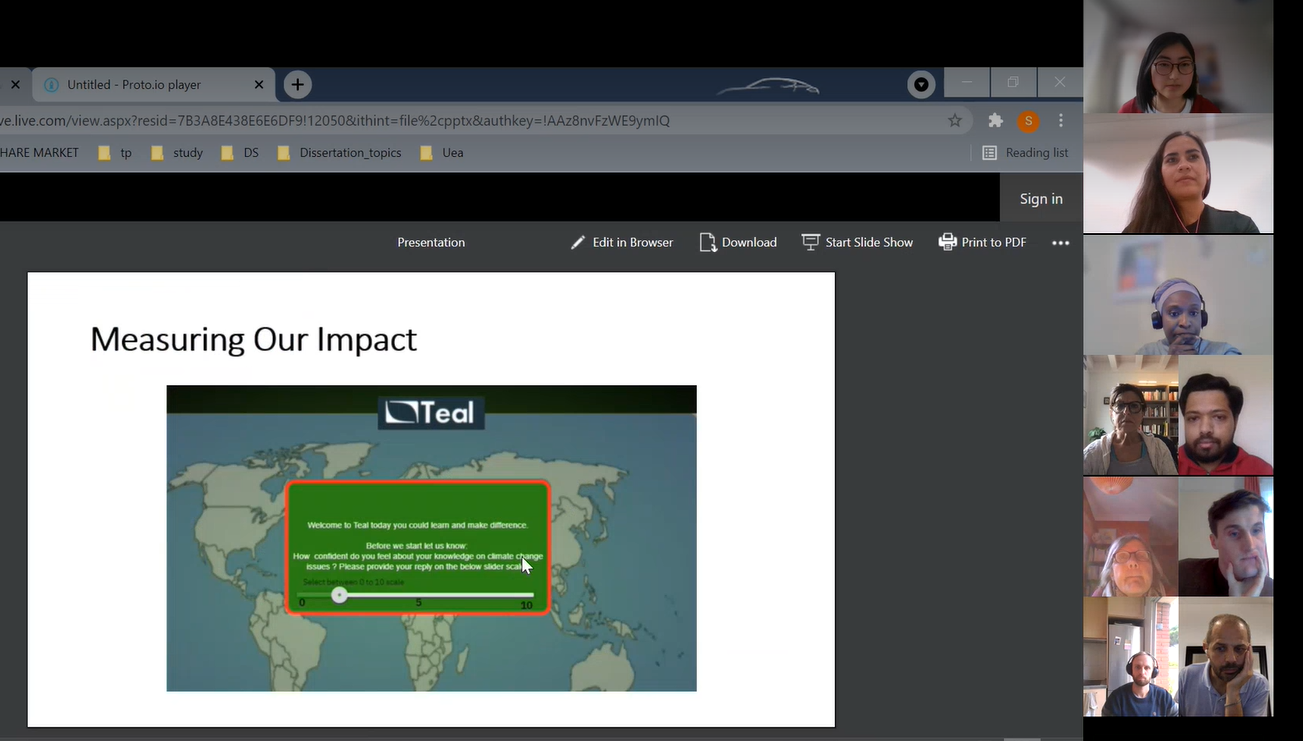Image resolution: width=1303 pixels, height=741 pixels.
Task: Click the orange profile avatar icon
Action: (x=1027, y=121)
